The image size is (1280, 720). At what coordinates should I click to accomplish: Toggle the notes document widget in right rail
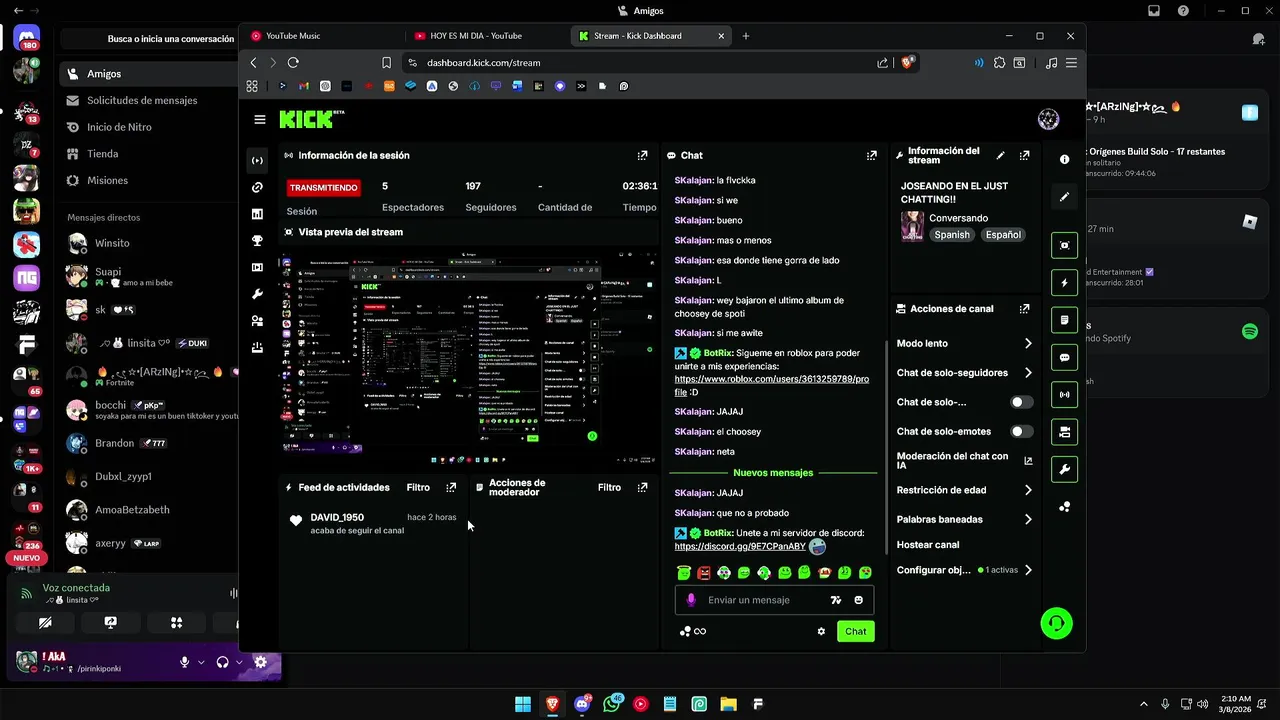[1064, 320]
